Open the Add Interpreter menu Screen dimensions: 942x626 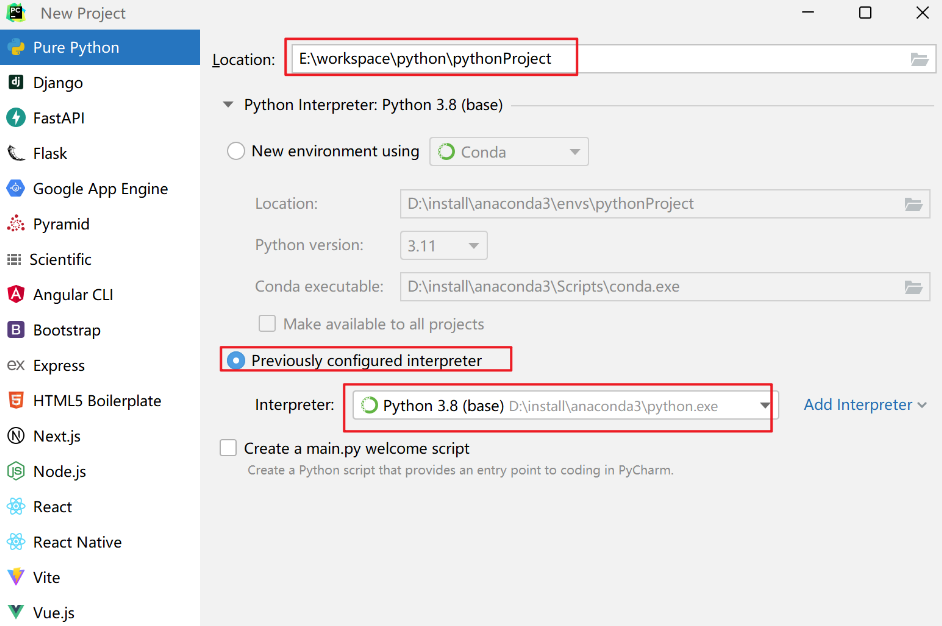(x=865, y=405)
